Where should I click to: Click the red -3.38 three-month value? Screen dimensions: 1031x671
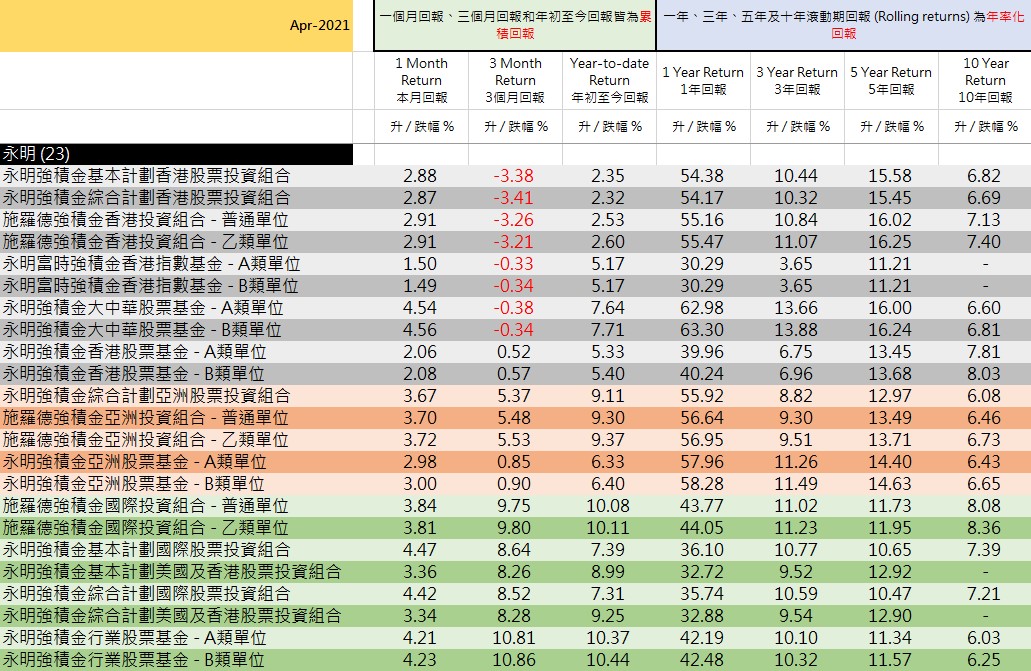point(514,176)
